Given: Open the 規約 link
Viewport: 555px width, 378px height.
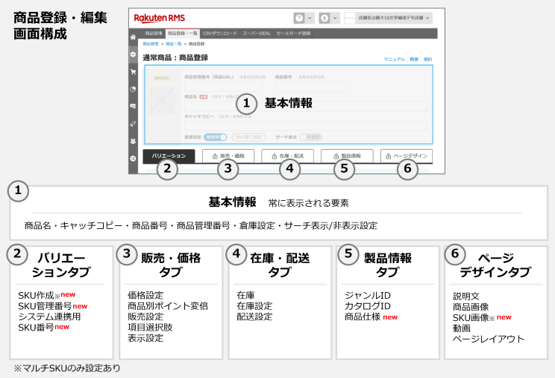Looking at the screenshot, I should [428, 59].
